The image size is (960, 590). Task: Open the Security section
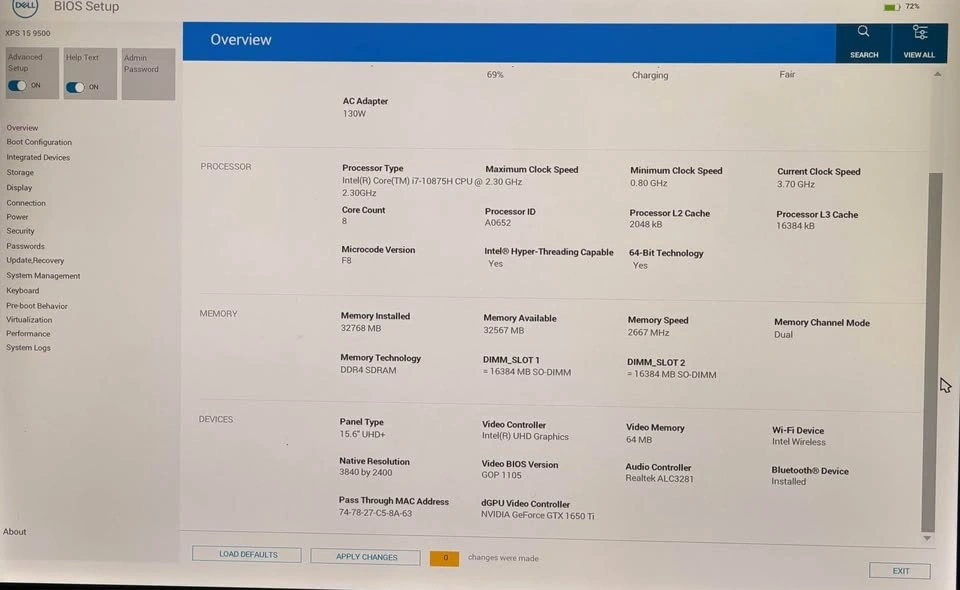[x=20, y=231]
